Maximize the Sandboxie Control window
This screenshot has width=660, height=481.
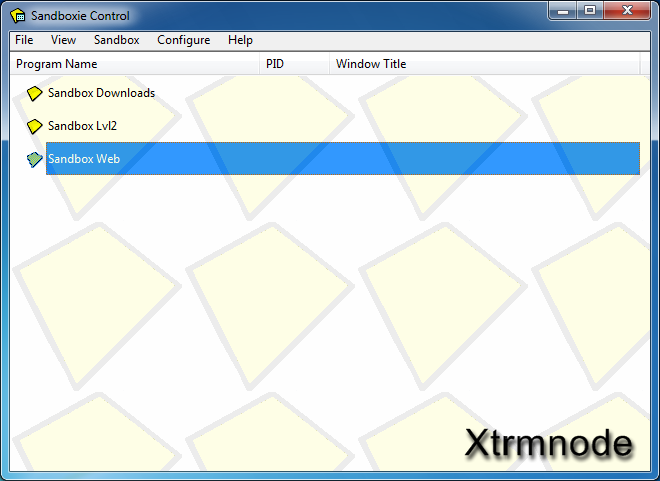tap(590, 10)
